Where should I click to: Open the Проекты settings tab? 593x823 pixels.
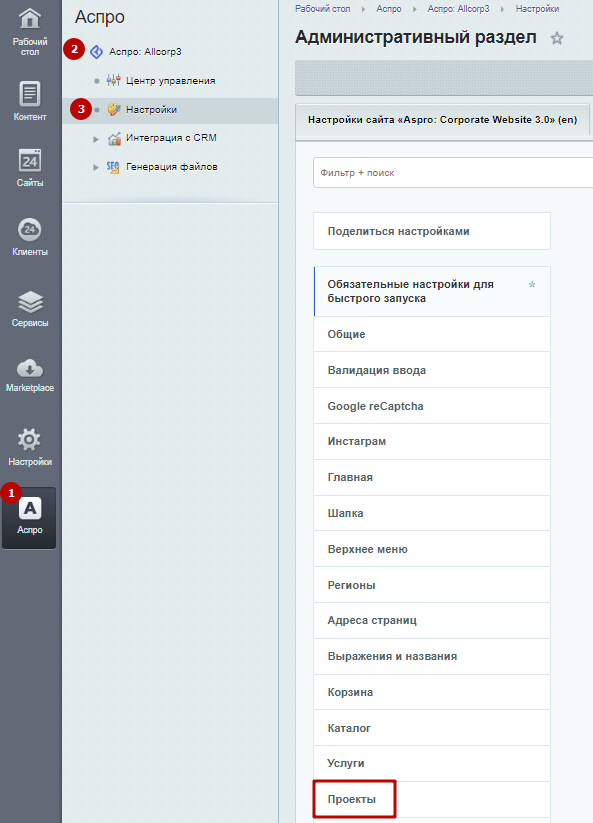(x=432, y=799)
